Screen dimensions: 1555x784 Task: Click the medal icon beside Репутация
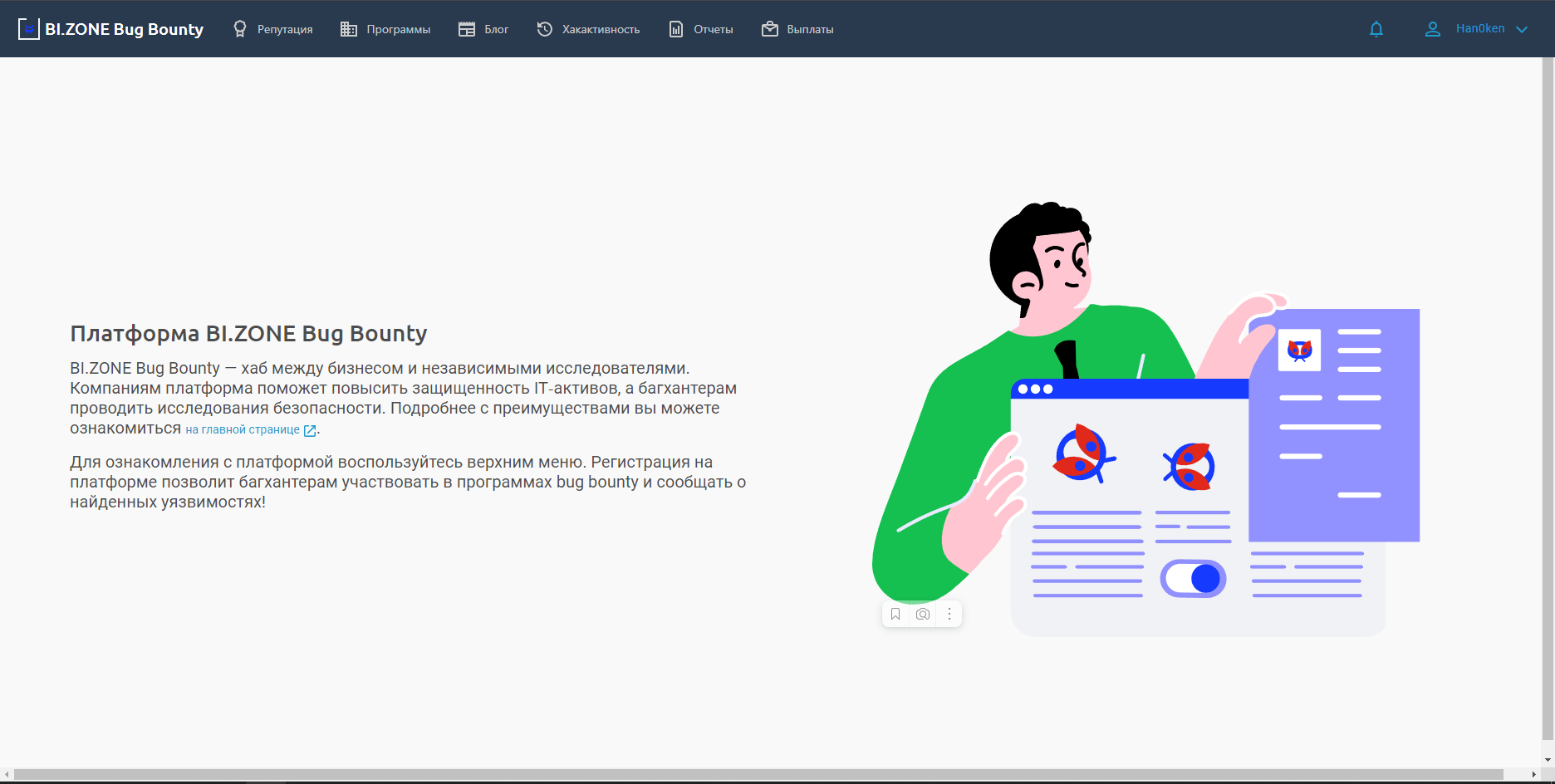[x=240, y=29]
